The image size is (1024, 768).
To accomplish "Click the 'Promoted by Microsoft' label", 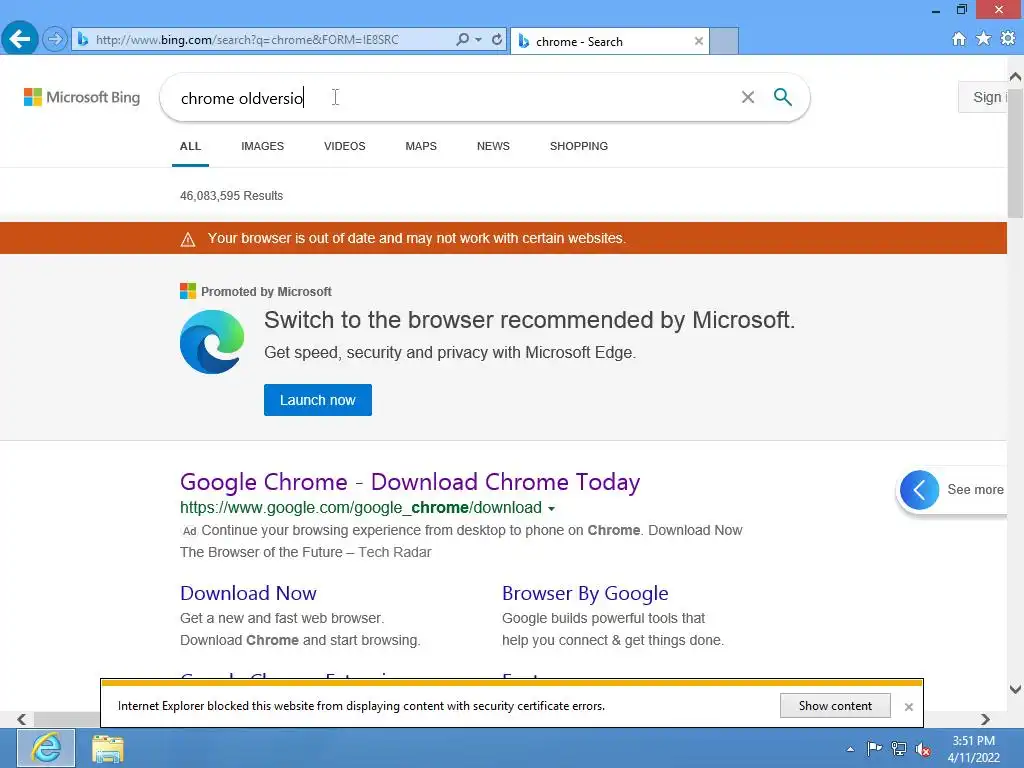I will point(266,292).
